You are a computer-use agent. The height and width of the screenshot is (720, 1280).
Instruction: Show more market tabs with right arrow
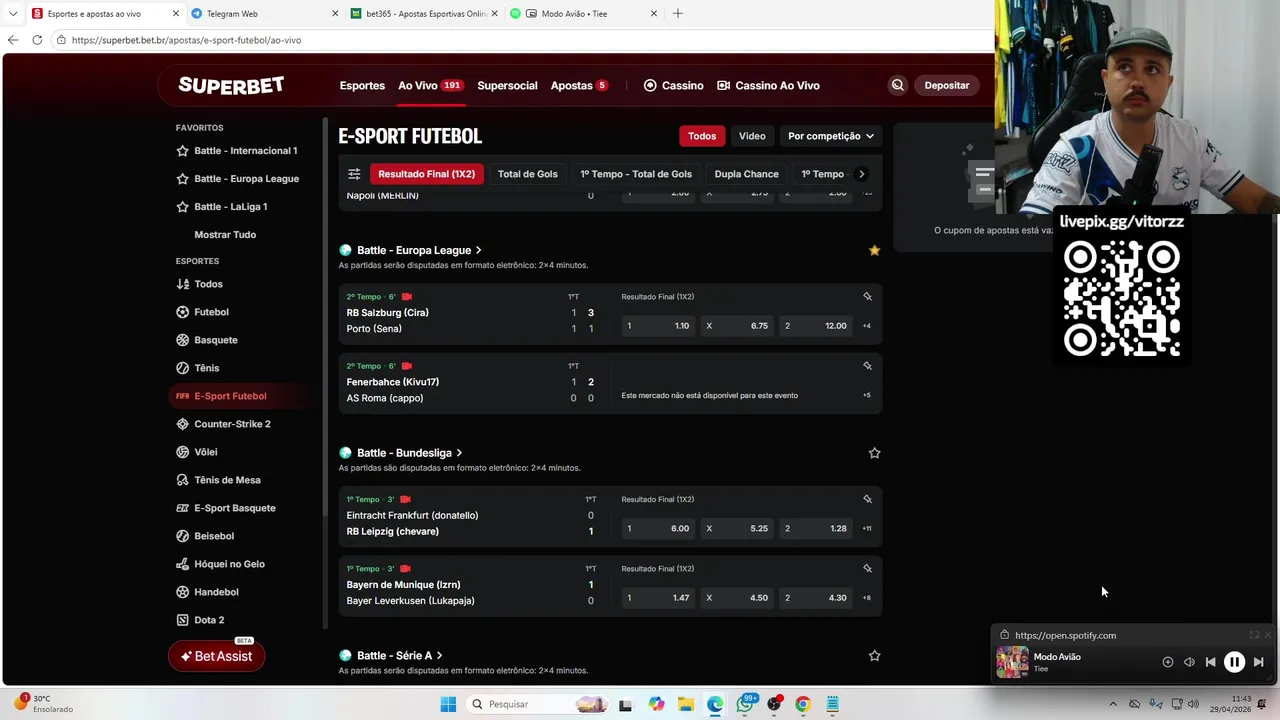pos(861,174)
